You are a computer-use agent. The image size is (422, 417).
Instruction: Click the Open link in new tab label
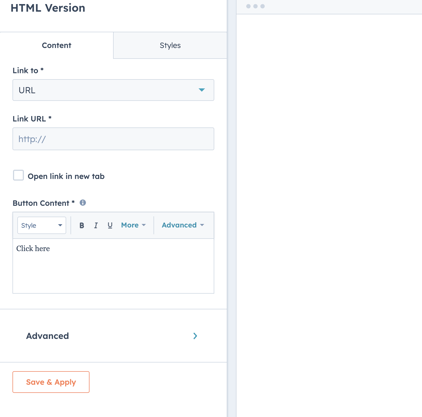tap(66, 176)
